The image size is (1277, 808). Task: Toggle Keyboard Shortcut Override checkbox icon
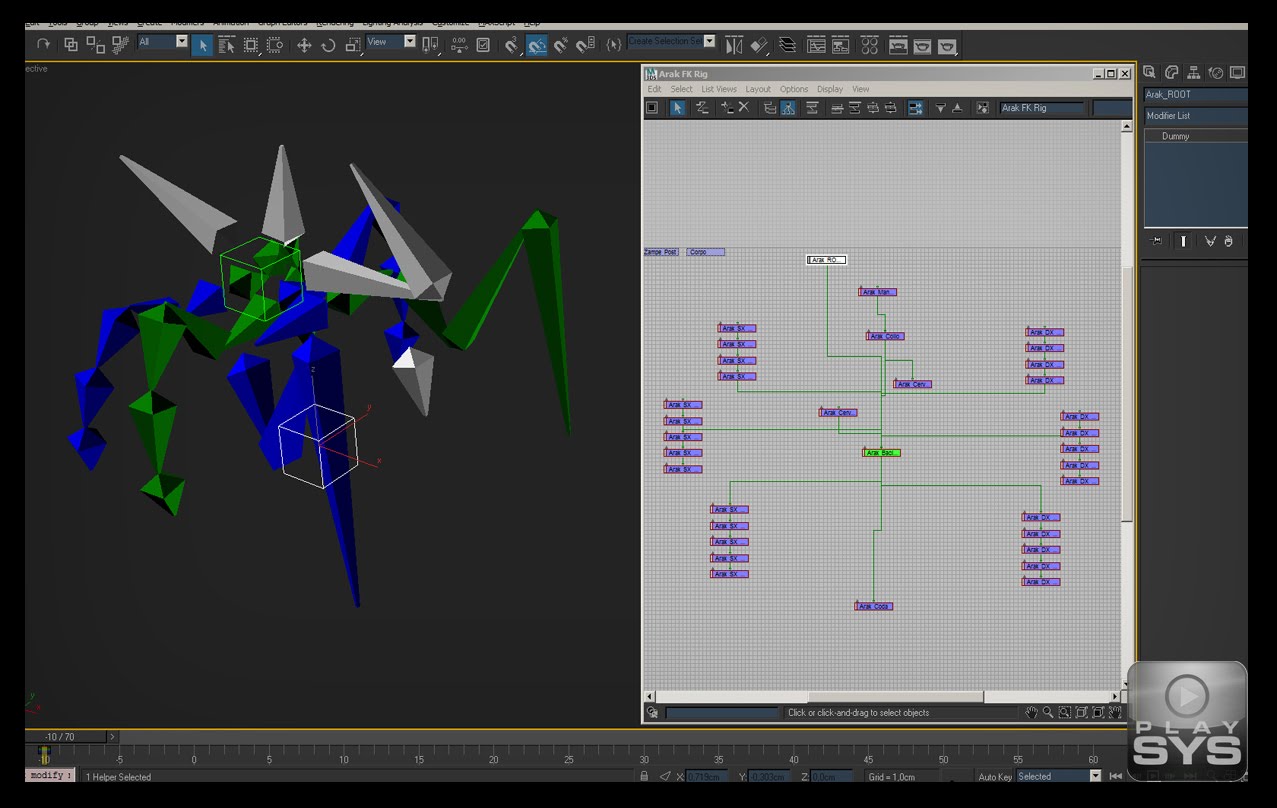click(x=484, y=45)
